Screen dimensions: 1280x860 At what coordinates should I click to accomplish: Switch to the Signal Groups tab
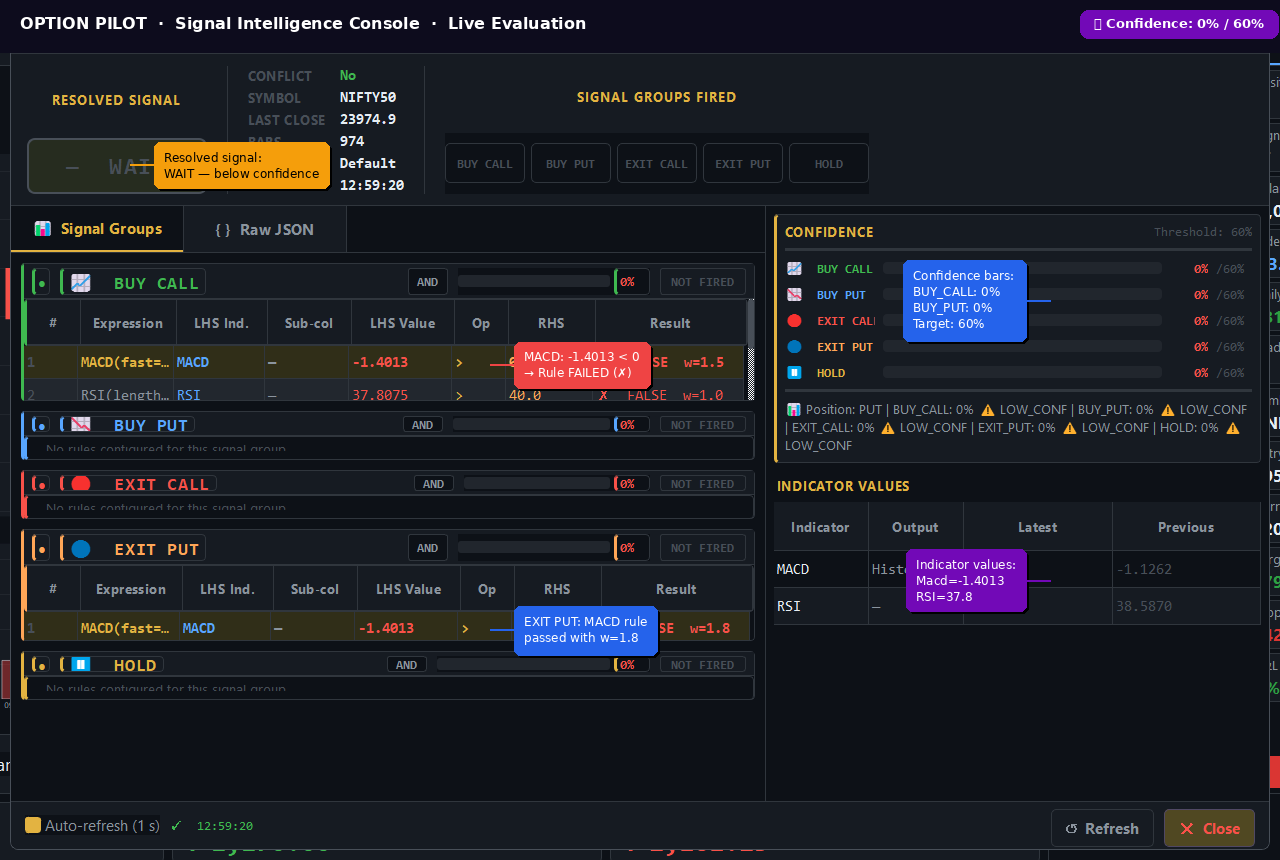coord(97,229)
